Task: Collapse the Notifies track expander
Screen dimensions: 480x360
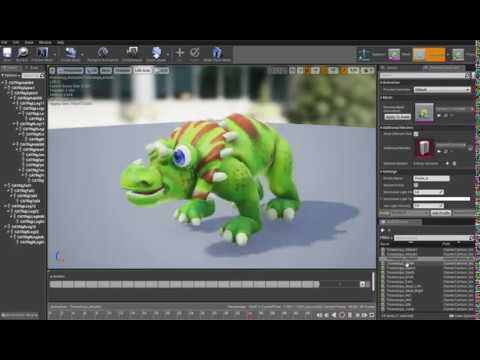Action: [x=51, y=276]
